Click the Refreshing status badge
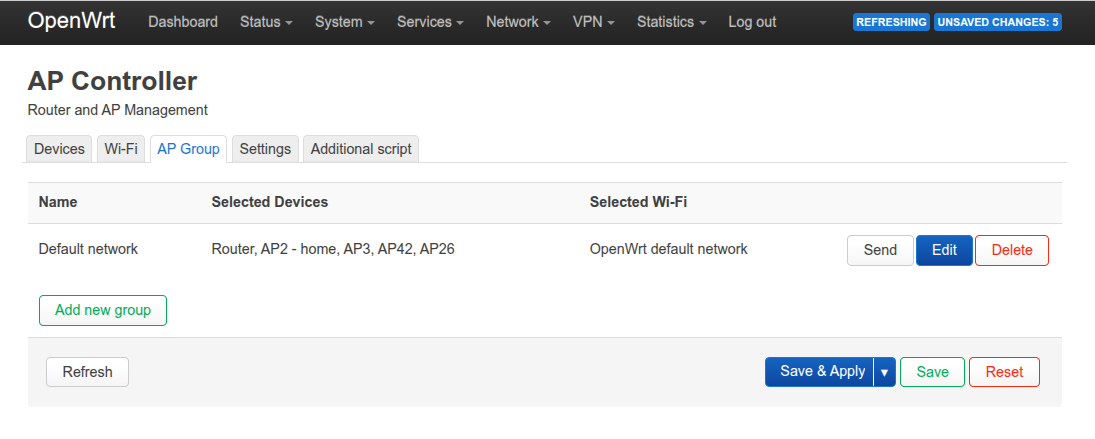 (891, 22)
